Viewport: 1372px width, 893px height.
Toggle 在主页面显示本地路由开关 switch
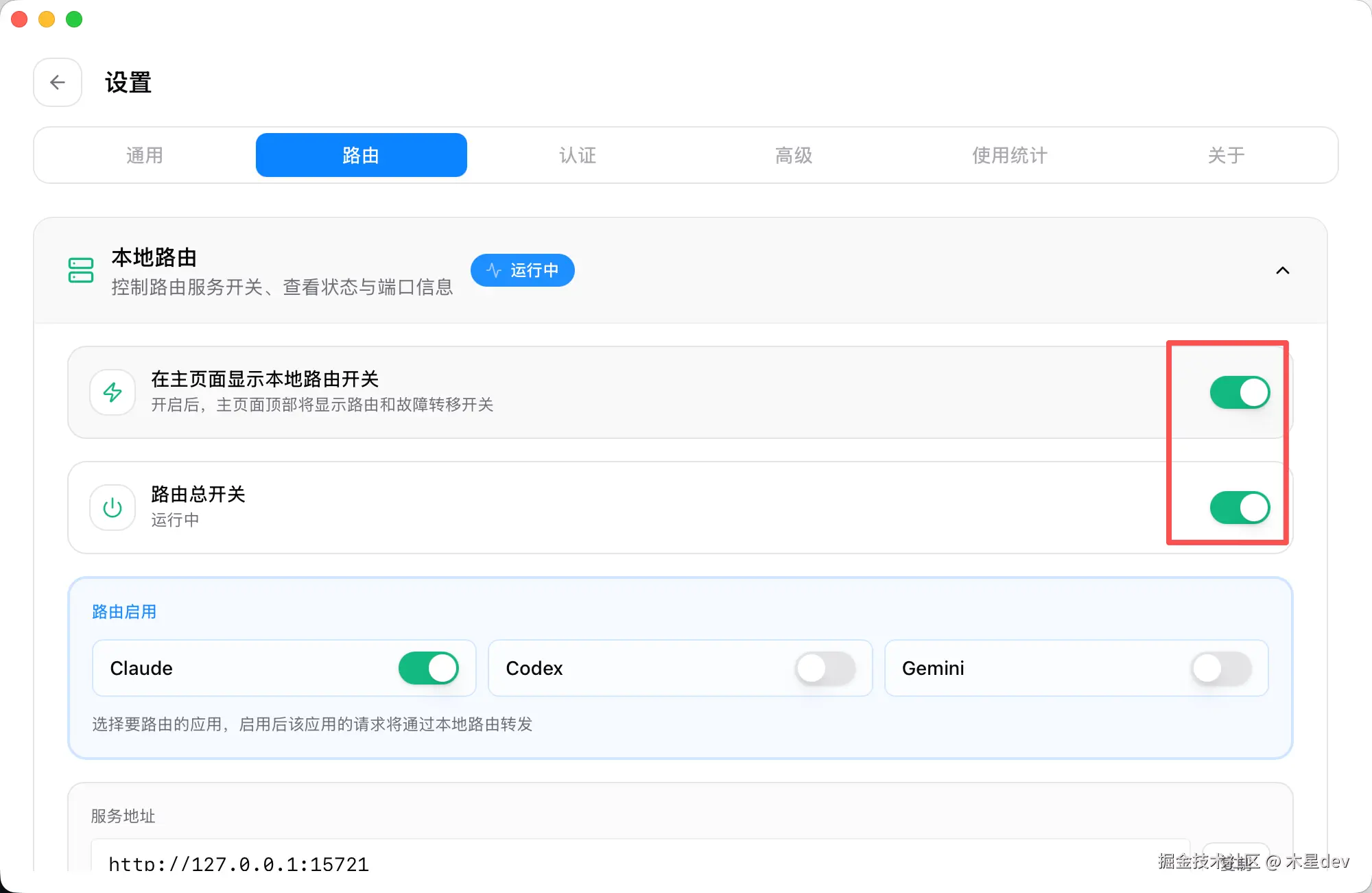click(x=1240, y=392)
